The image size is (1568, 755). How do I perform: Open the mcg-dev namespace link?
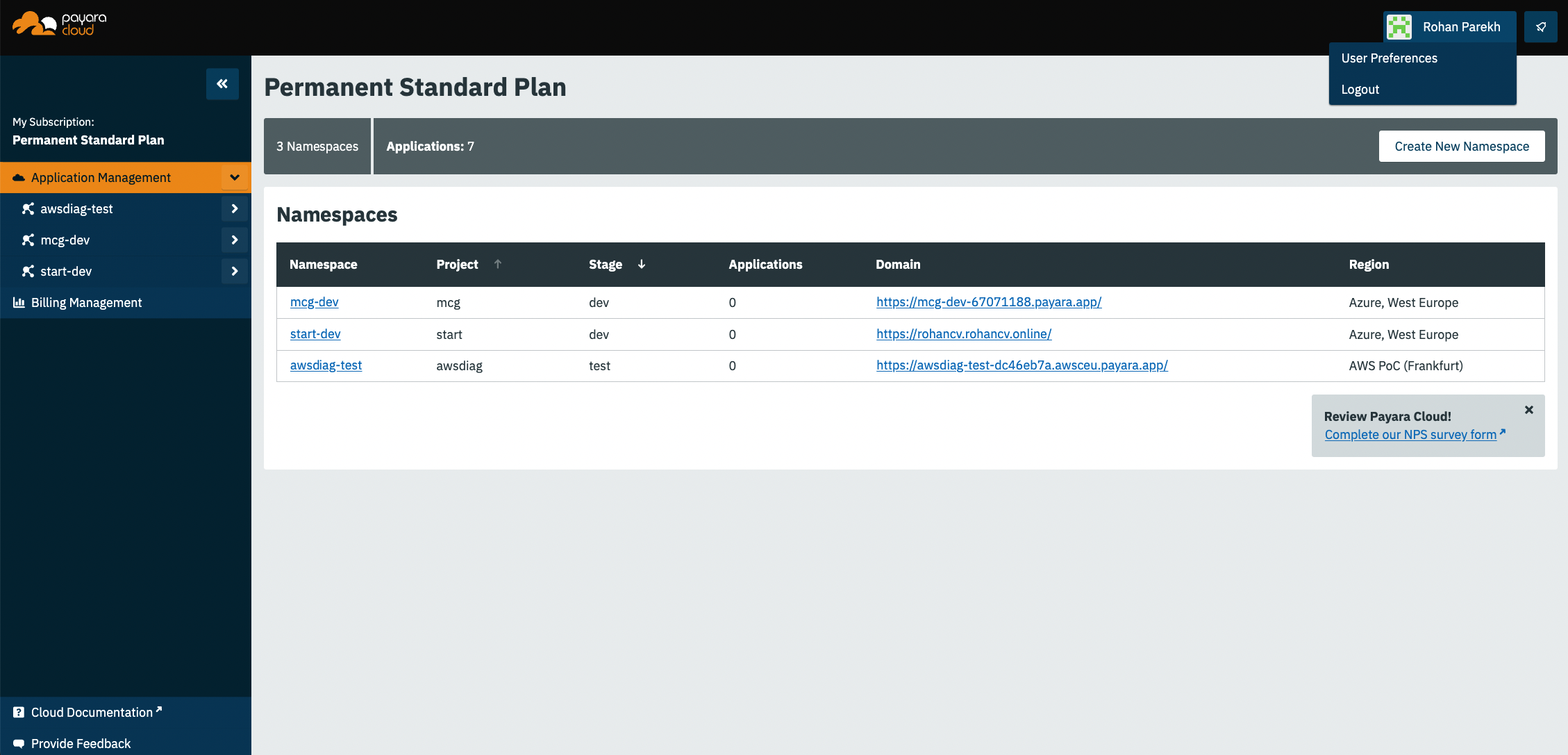[313, 301]
